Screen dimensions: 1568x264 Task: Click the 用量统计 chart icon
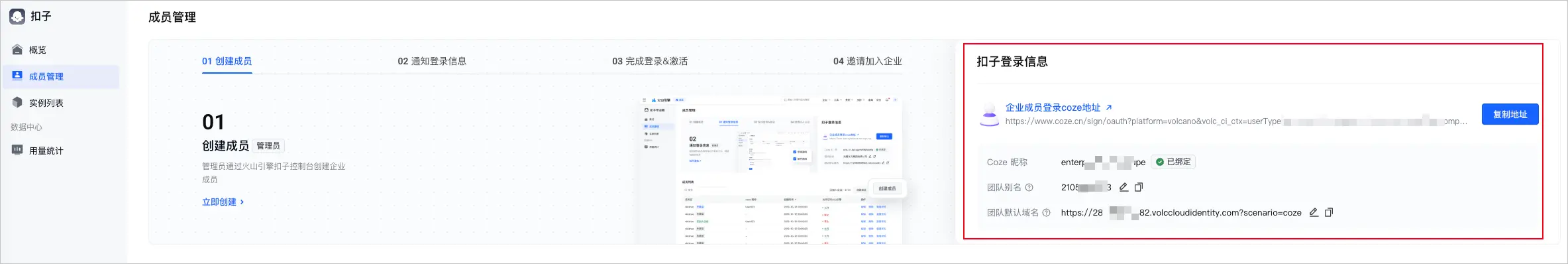coord(17,150)
